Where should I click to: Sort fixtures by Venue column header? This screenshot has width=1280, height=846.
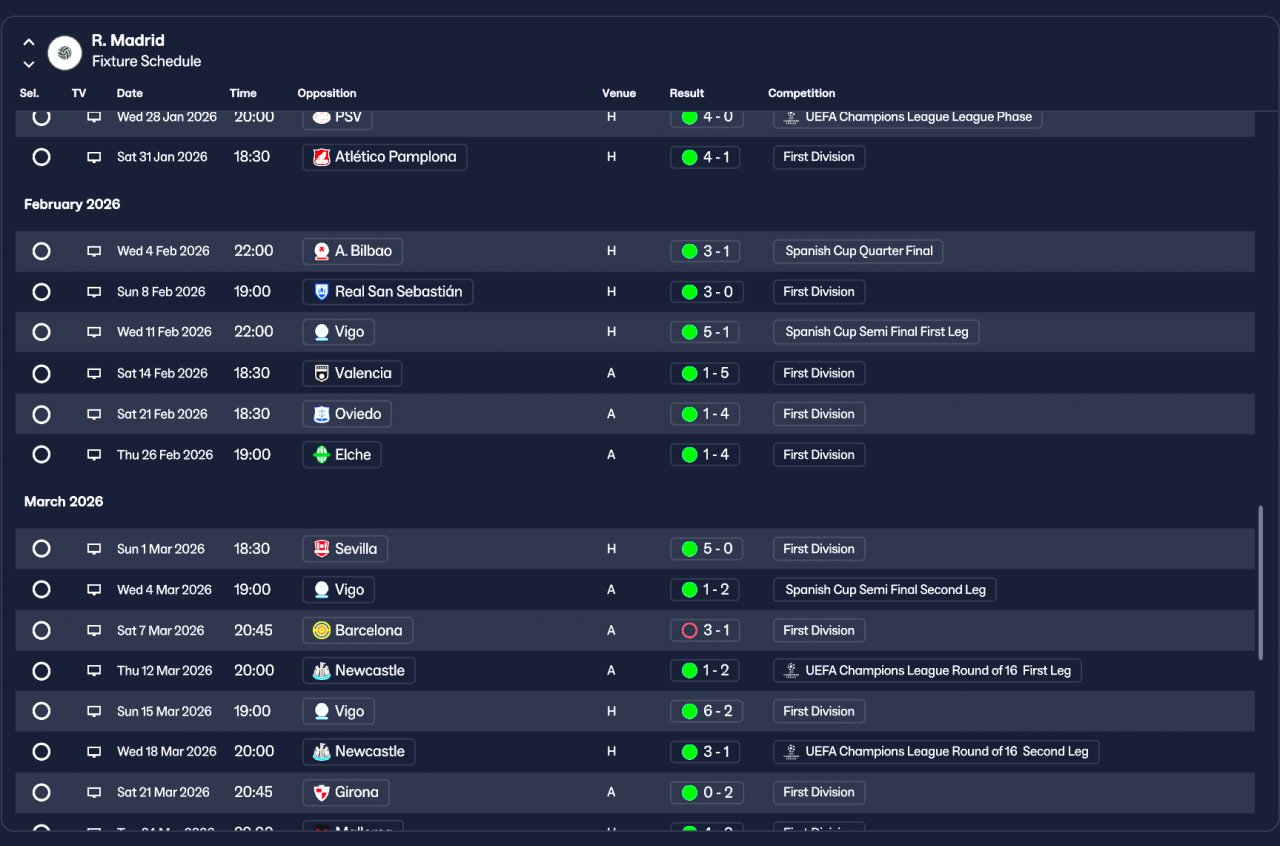pyautogui.click(x=619, y=93)
